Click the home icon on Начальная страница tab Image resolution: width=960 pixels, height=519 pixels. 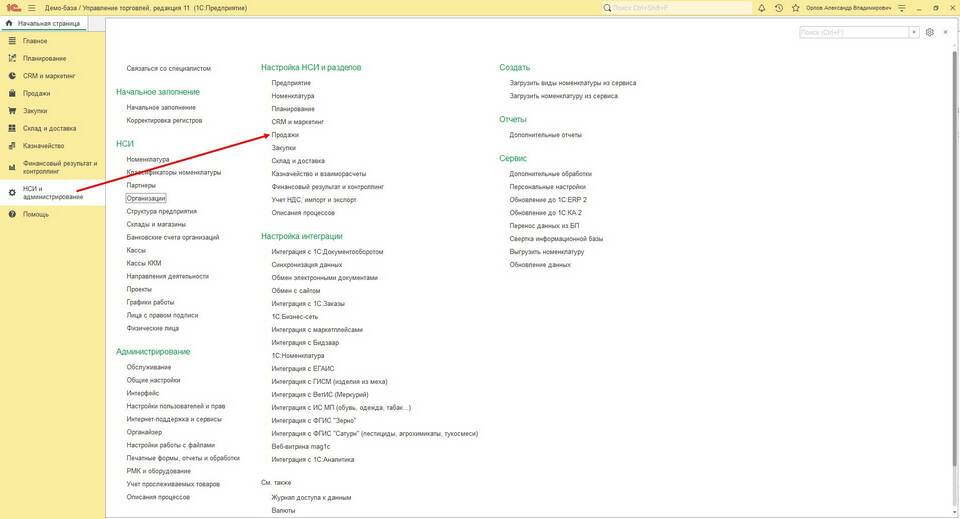click(x=9, y=23)
